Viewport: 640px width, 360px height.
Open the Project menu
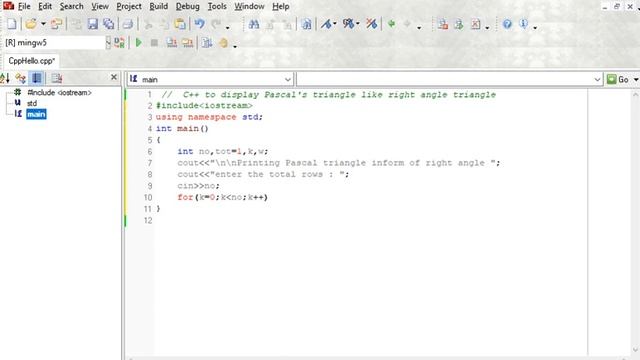(129, 7)
